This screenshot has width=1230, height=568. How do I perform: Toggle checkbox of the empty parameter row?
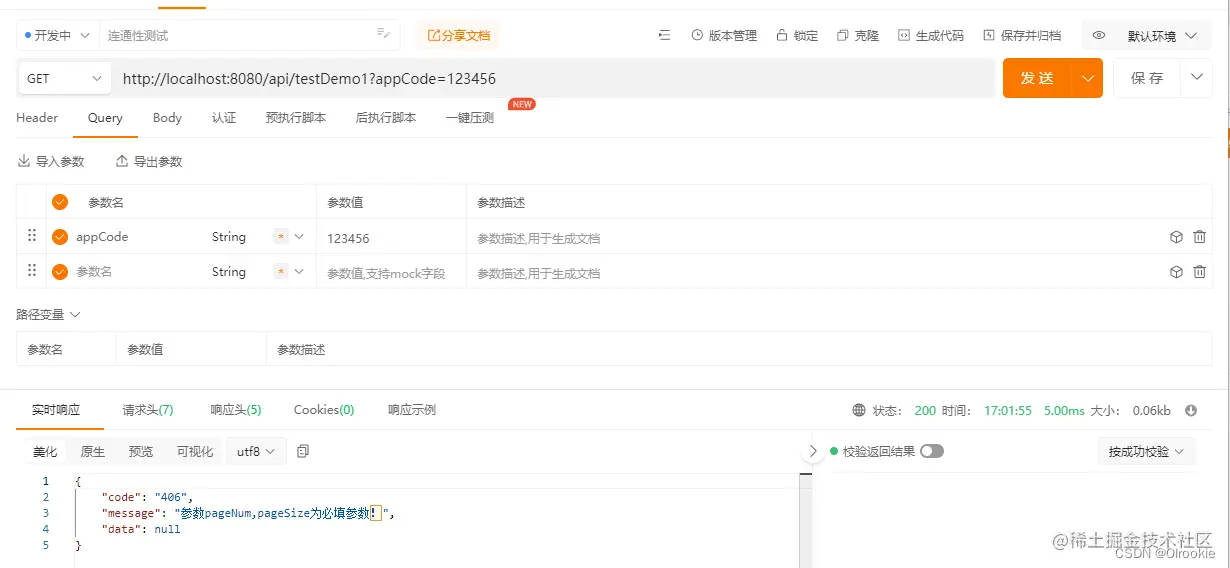[x=60, y=271]
